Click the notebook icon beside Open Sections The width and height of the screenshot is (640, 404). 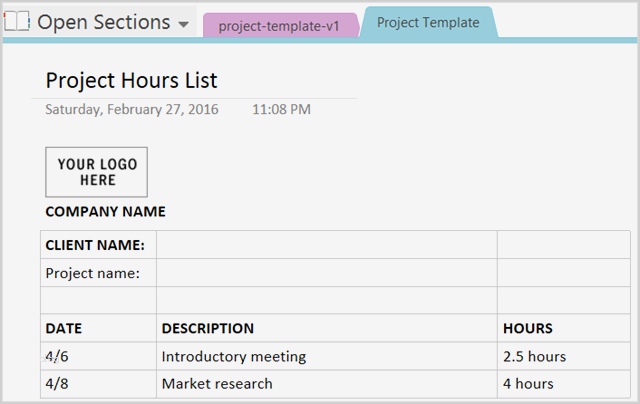point(17,22)
